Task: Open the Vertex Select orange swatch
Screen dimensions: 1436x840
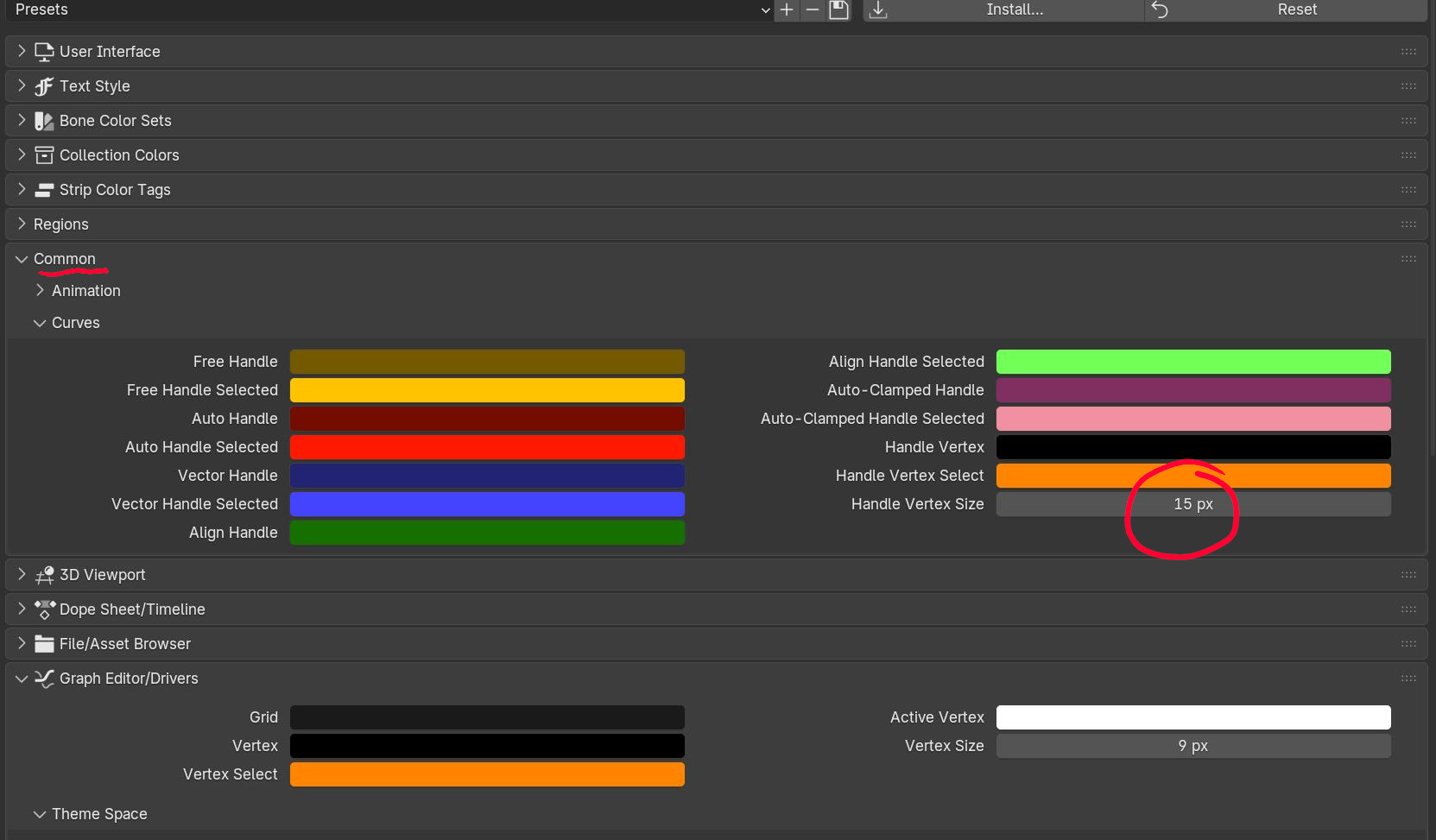Action: coord(487,774)
